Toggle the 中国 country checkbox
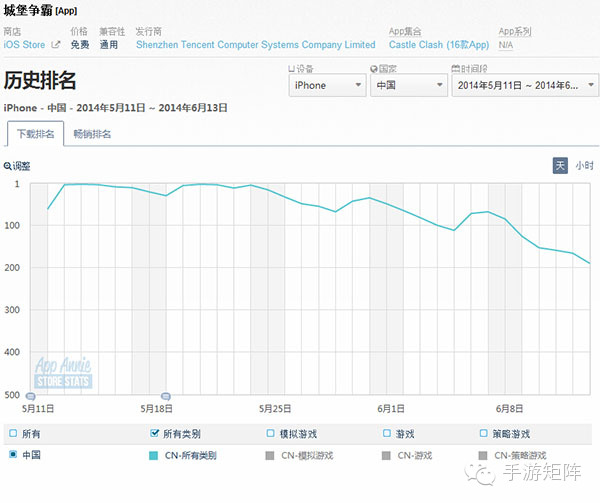Image resolution: width=600 pixels, height=503 pixels. [13, 454]
